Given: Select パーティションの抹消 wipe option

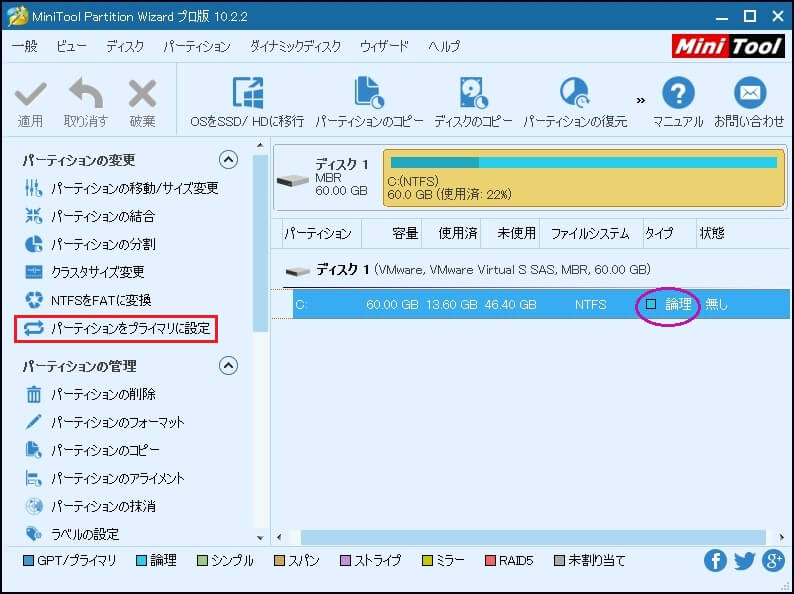Looking at the screenshot, I should (90, 506).
